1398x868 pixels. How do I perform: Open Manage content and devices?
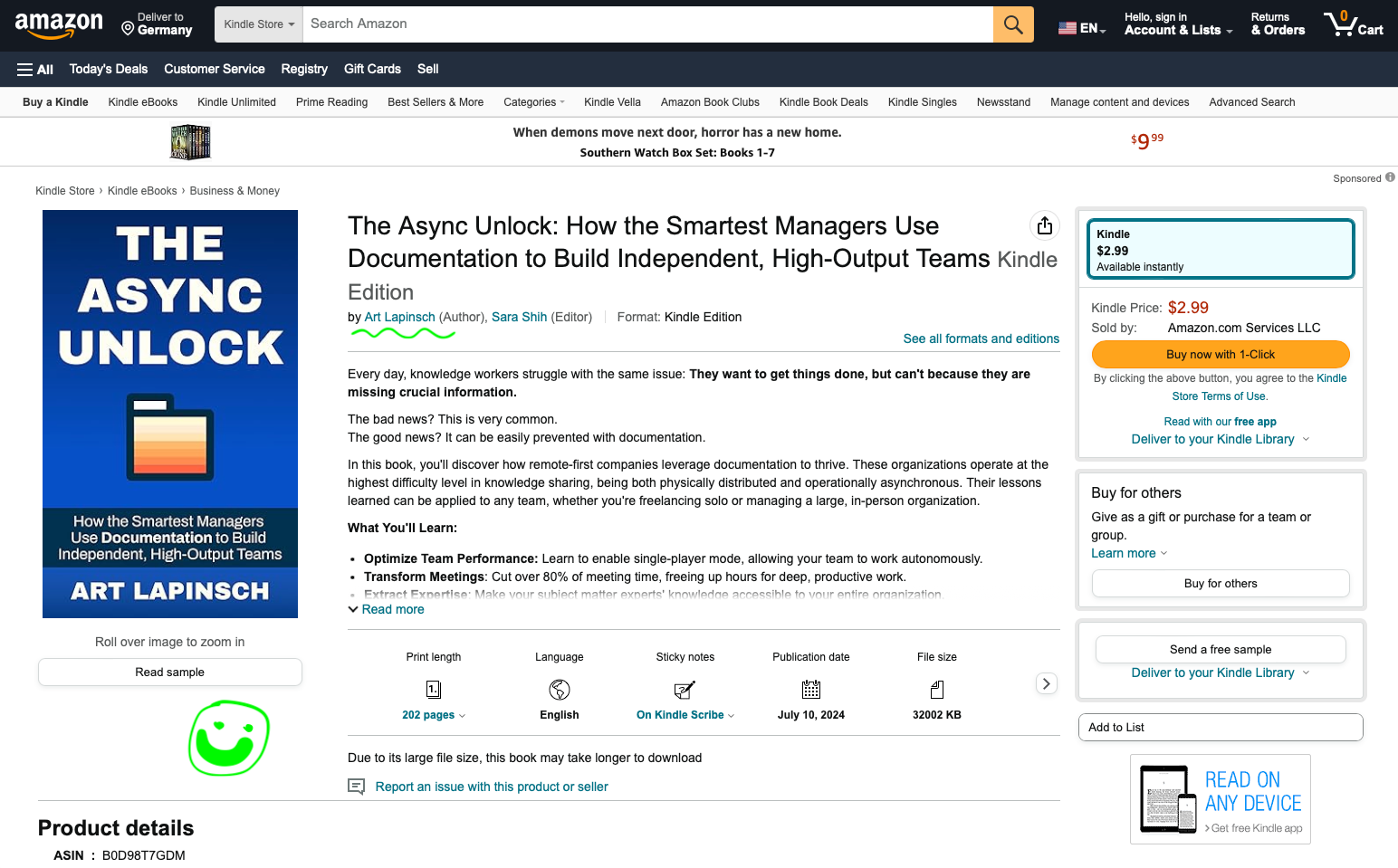click(x=1120, y=102)
